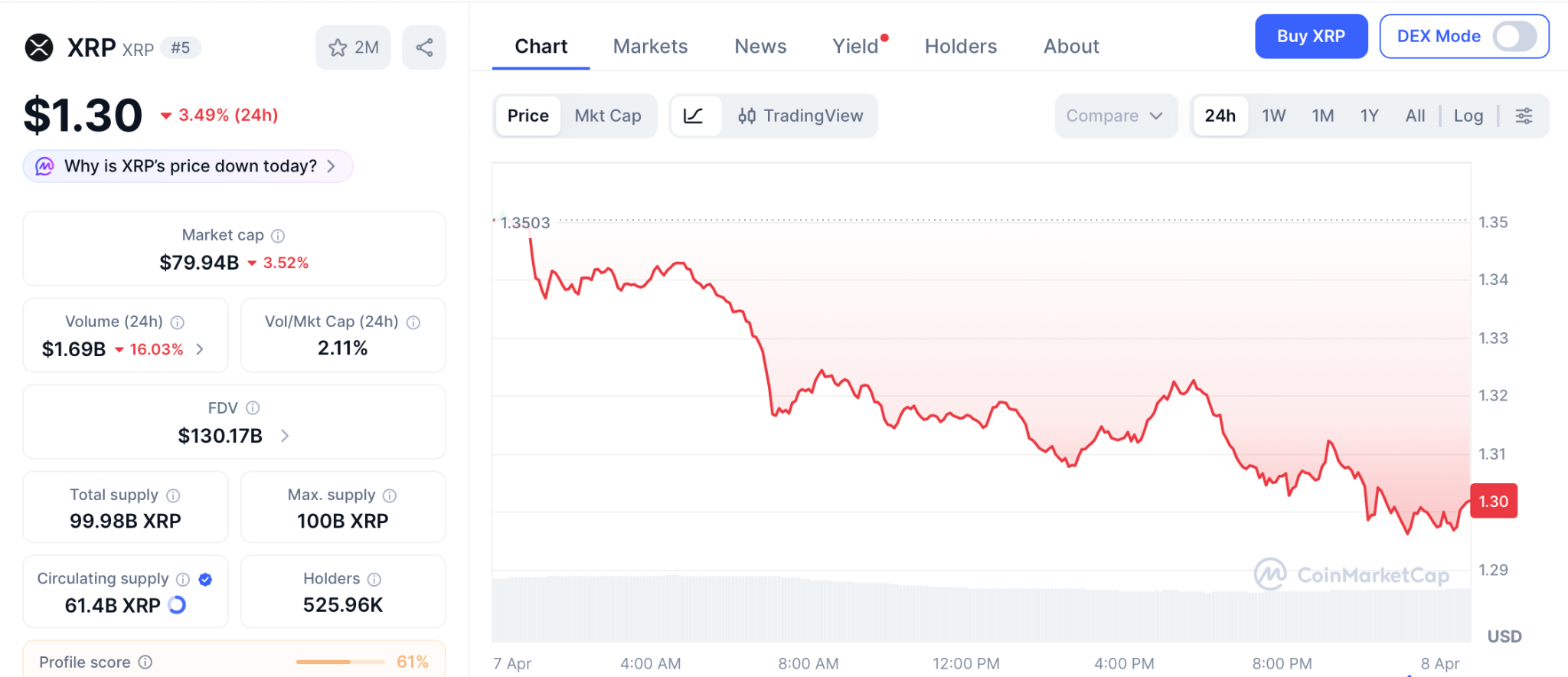The width and height of the screenshot is (1568, 677).
Task: Toggle the Log scale option
Action: coord(1468,116)
